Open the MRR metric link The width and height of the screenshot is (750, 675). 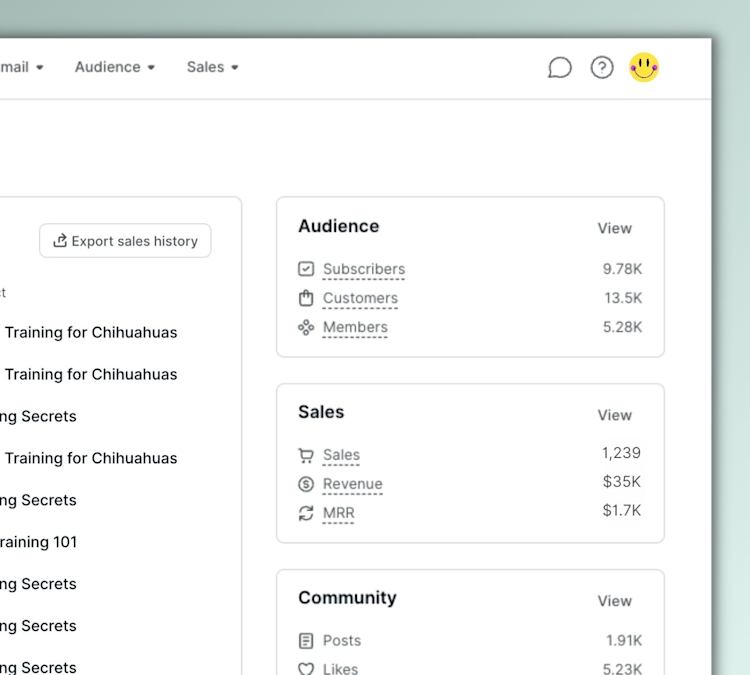[339, 513]
